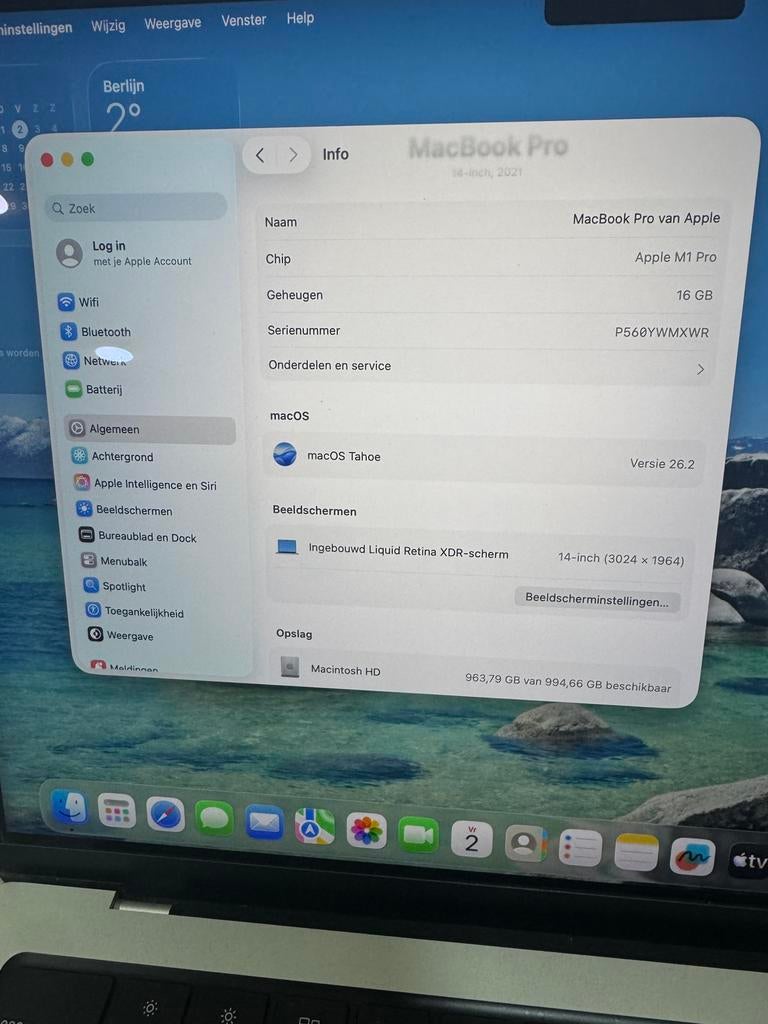Viewport: 768px width, 1024px height.
Task: Open FaceTime from the Dock
Action: (418, 835)
